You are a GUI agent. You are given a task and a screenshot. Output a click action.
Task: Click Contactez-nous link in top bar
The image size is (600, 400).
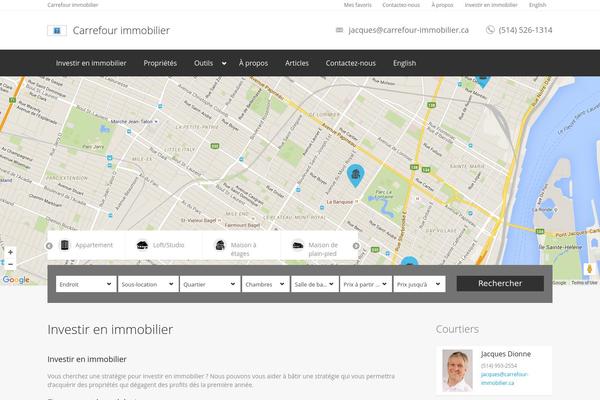point(401,5)
